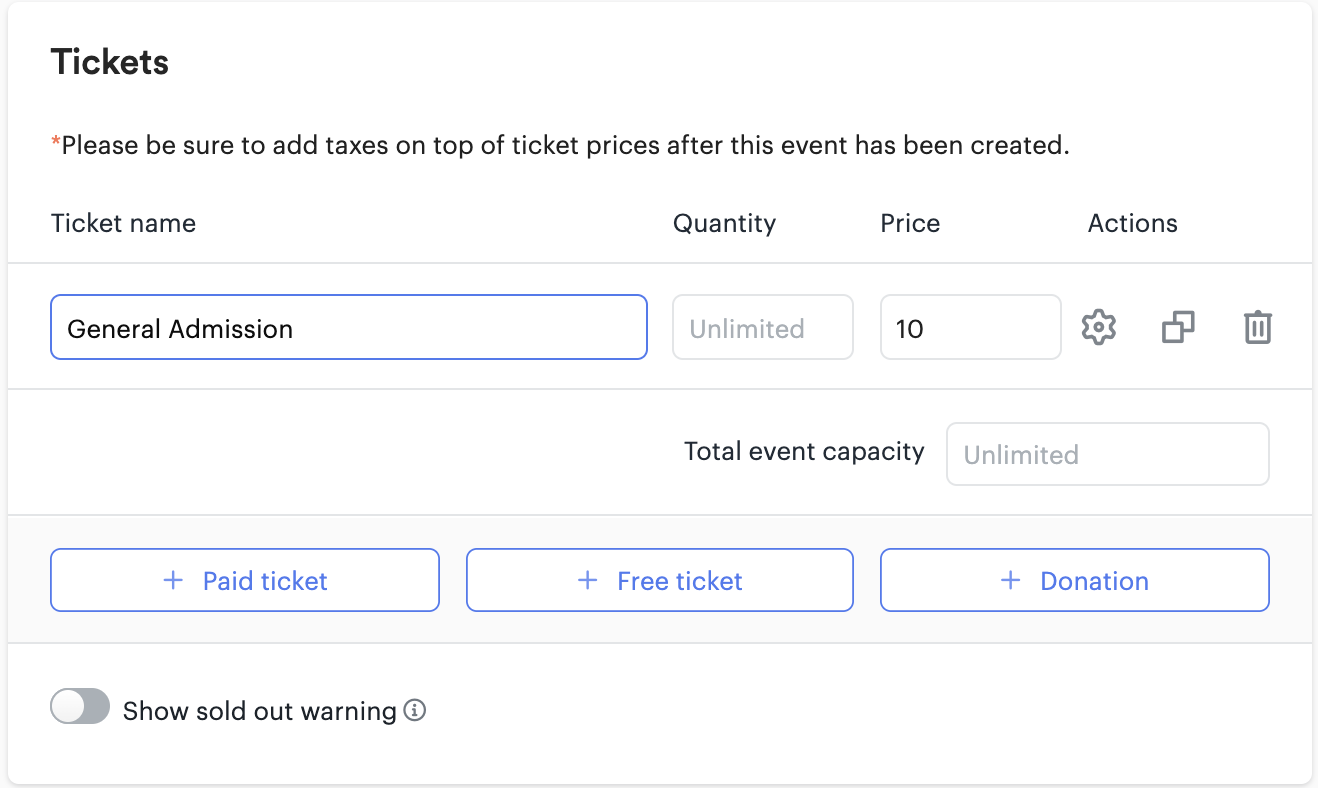Focus the General Admission ticket name field
1318x788 pixels.
pyautogui.click(x=348, y=327)
